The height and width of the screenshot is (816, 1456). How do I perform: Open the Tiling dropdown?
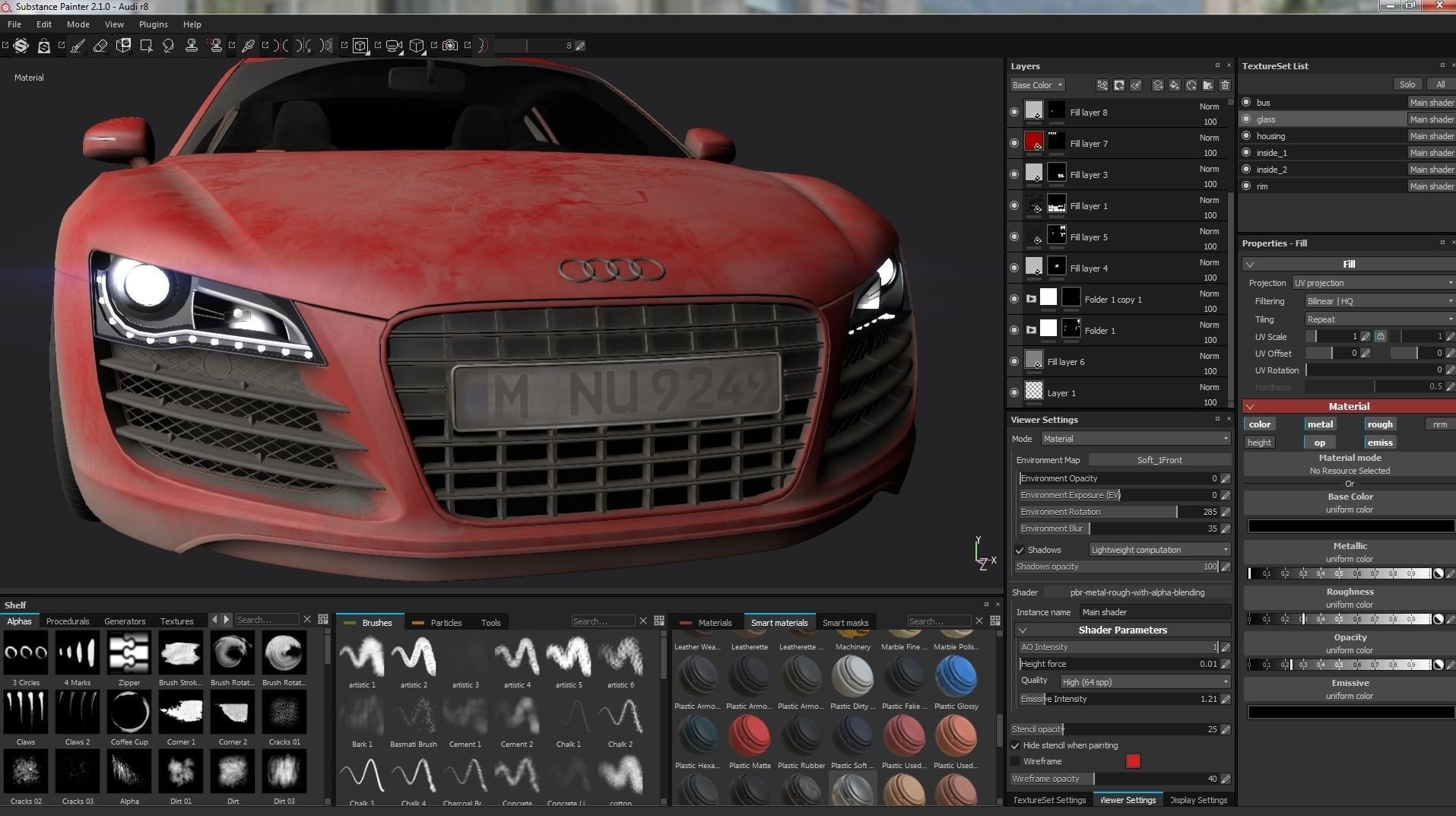[x=1380, y=319]
